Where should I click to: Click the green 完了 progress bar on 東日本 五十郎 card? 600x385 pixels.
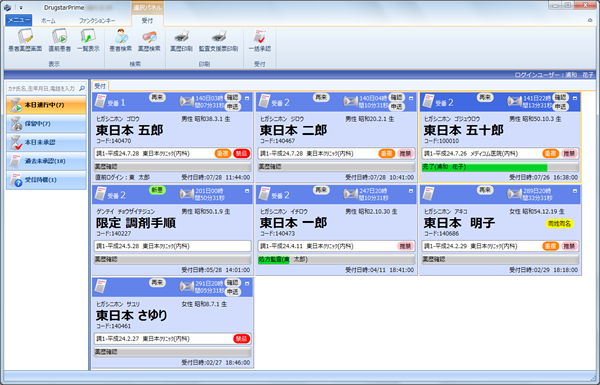[500, 167]
